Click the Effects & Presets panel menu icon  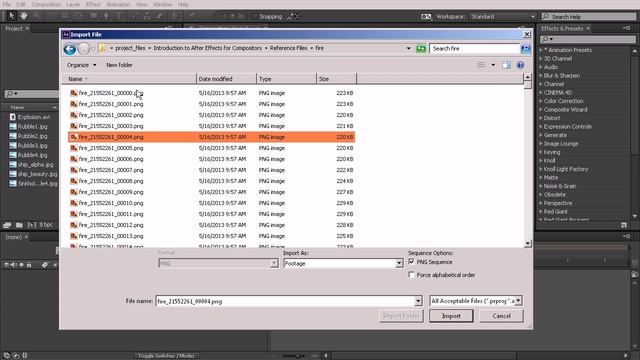[627, 28]
